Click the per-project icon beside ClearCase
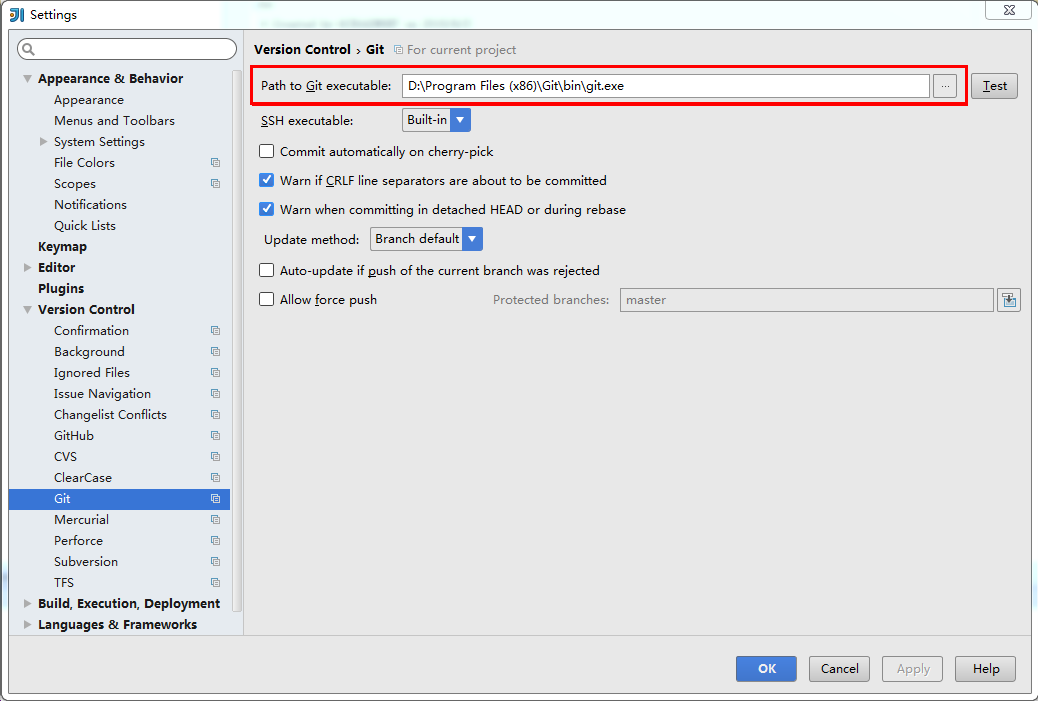Image resolution: width=1038 pixels, height=701 pixels. coord(215,478)
